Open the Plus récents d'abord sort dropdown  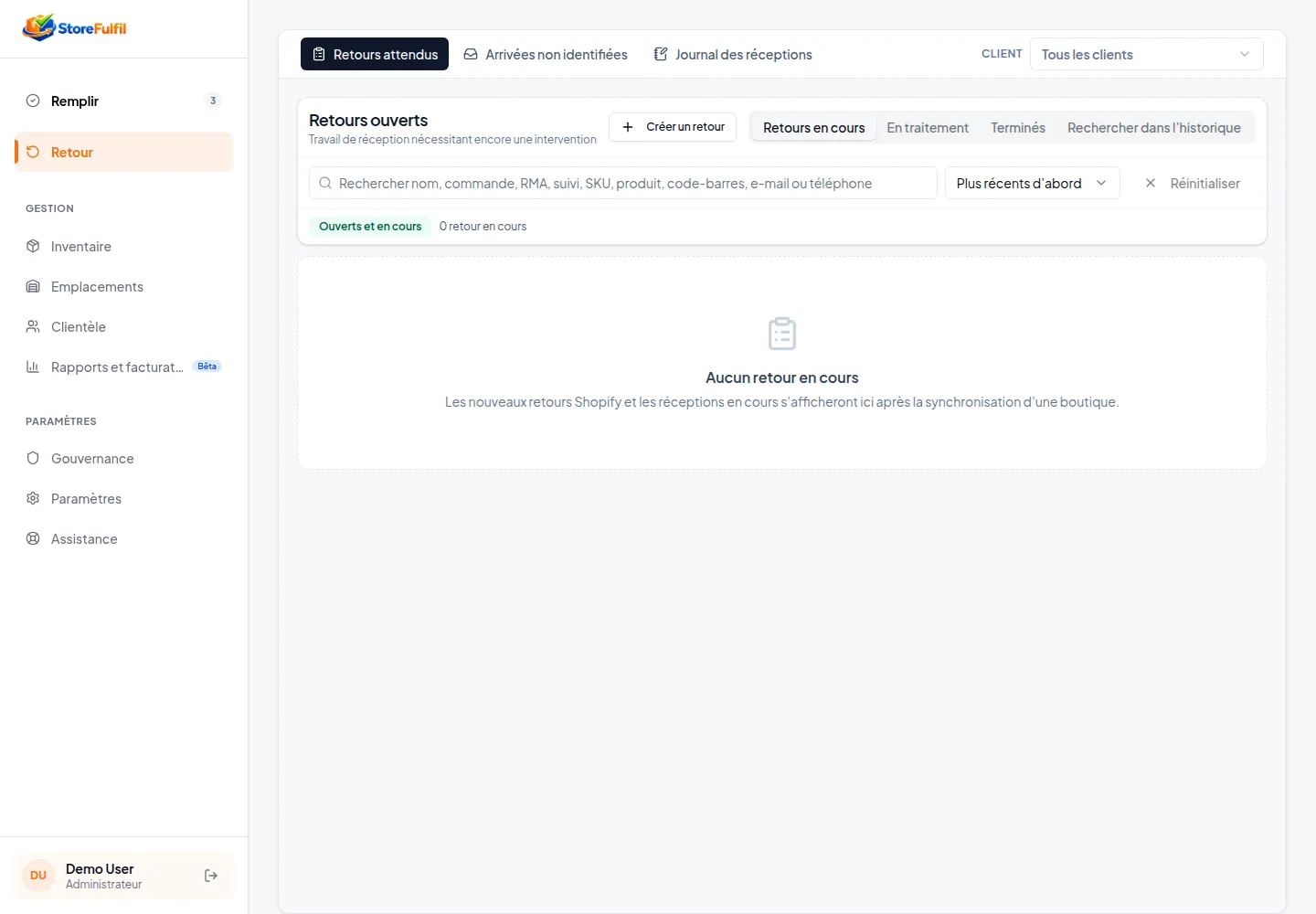click(1033, 183)
